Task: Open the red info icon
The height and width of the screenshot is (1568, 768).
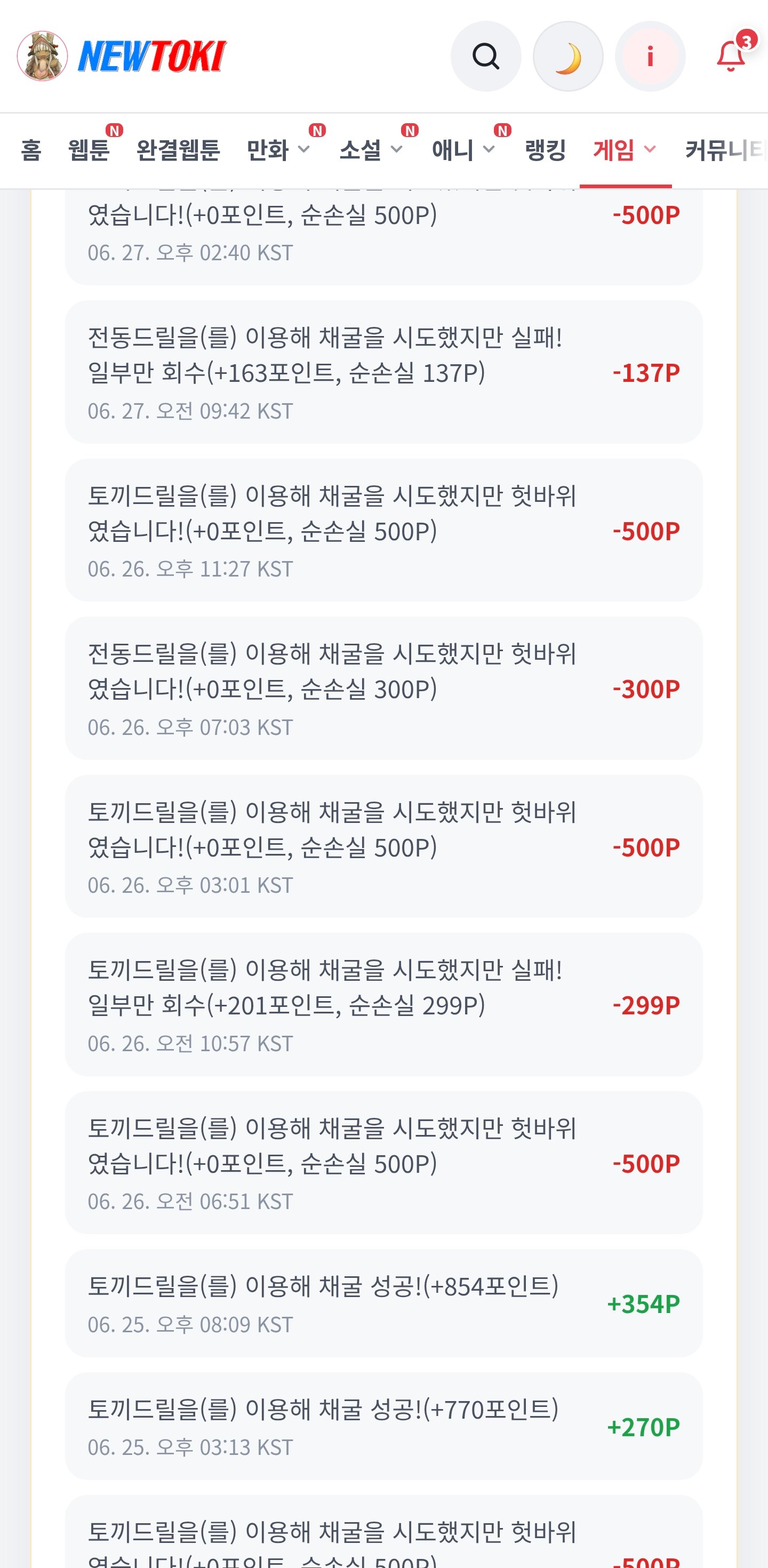Action: pyautogui.click(x=650, y=57)
